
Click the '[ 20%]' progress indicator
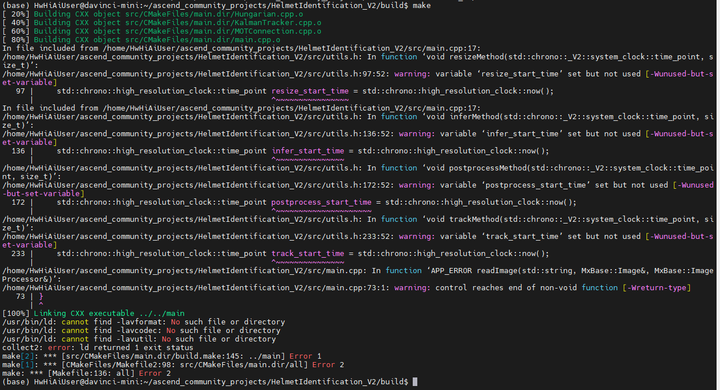click(x=16, y=14)
